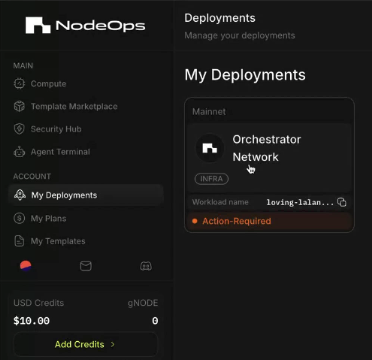This screenshot has width=372, height=360.
Task: Open My Plans
Action: click(48, 218)
